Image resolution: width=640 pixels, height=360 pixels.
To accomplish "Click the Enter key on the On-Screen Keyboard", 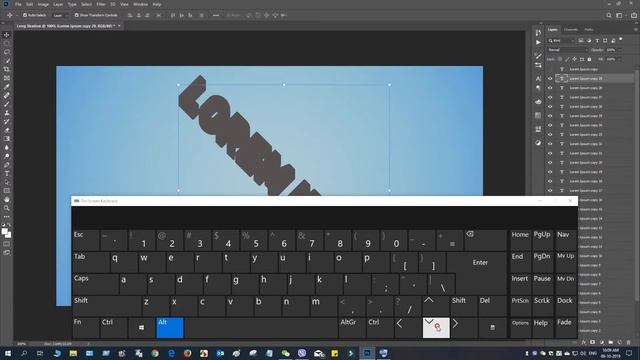I will click(480, 262).
